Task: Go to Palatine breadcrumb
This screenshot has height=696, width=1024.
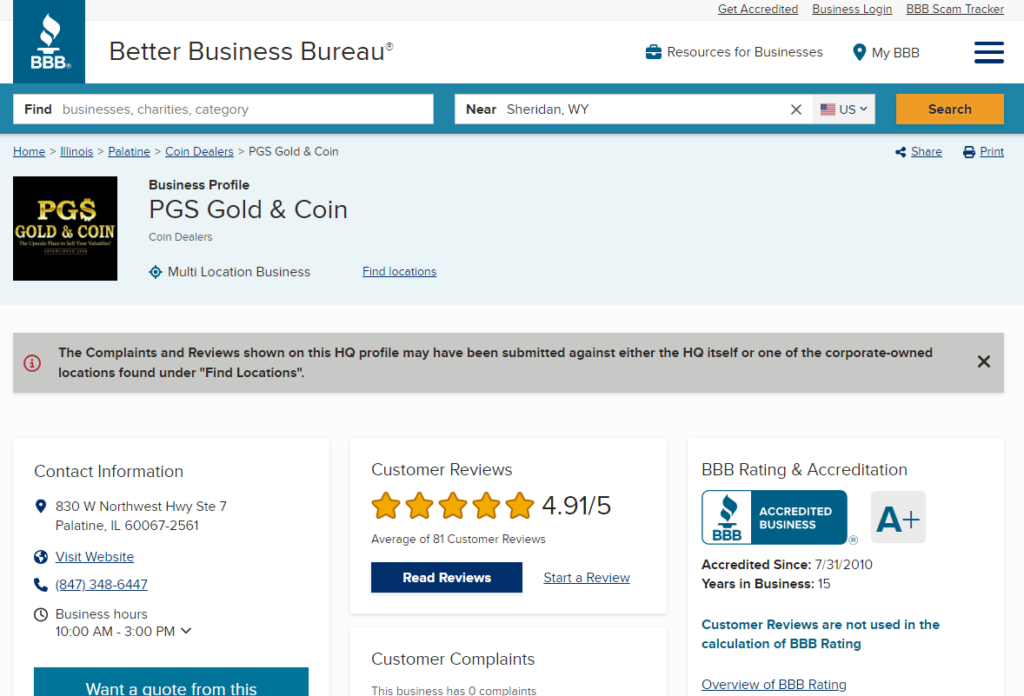Action: 129,151
